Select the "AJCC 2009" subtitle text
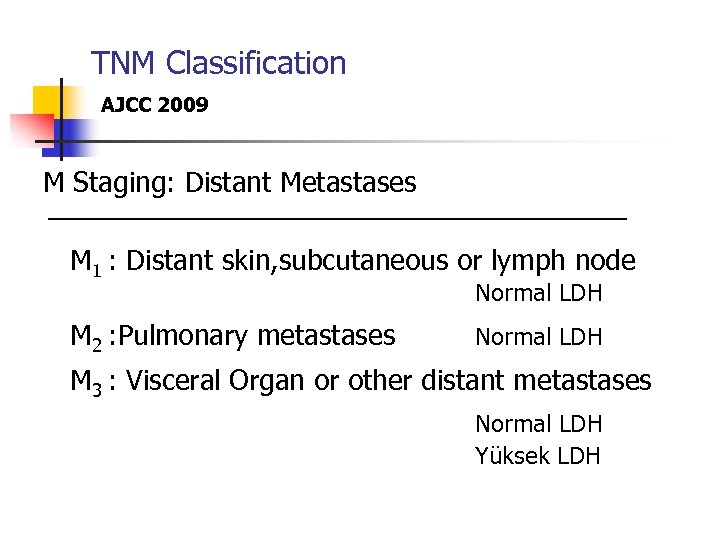This screenshot has height=540, width=720. pos(155,104)
